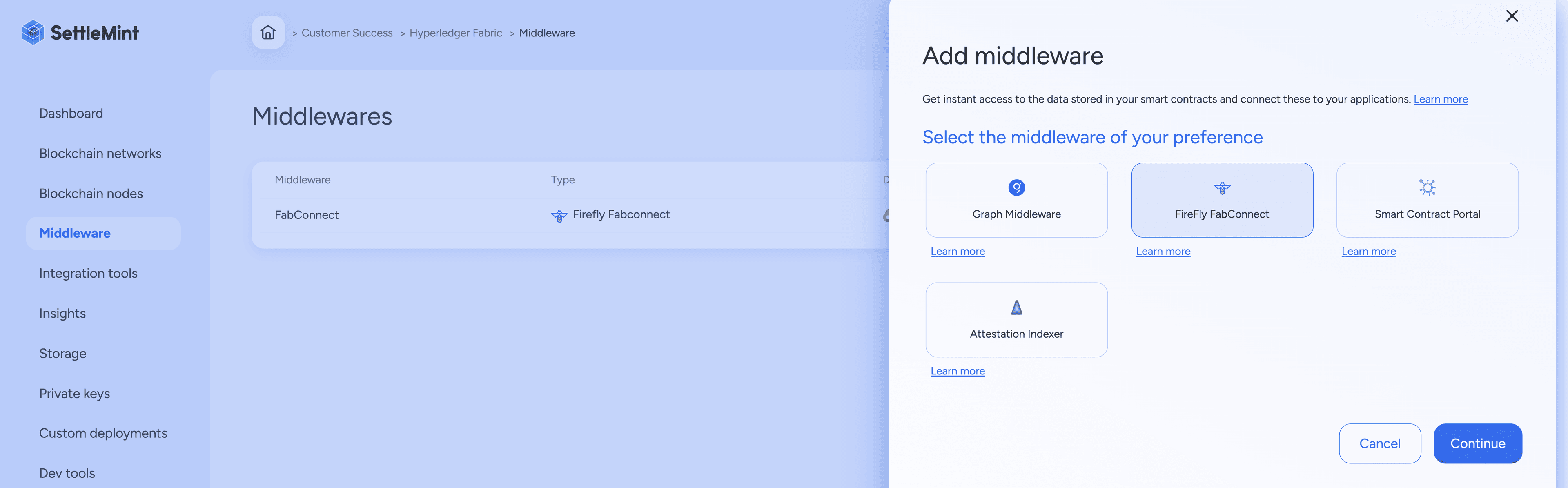The height and width of the screenshot is (488, 1568).
Task: Open Custom deployments section
Action: click(x=103, y=433)
